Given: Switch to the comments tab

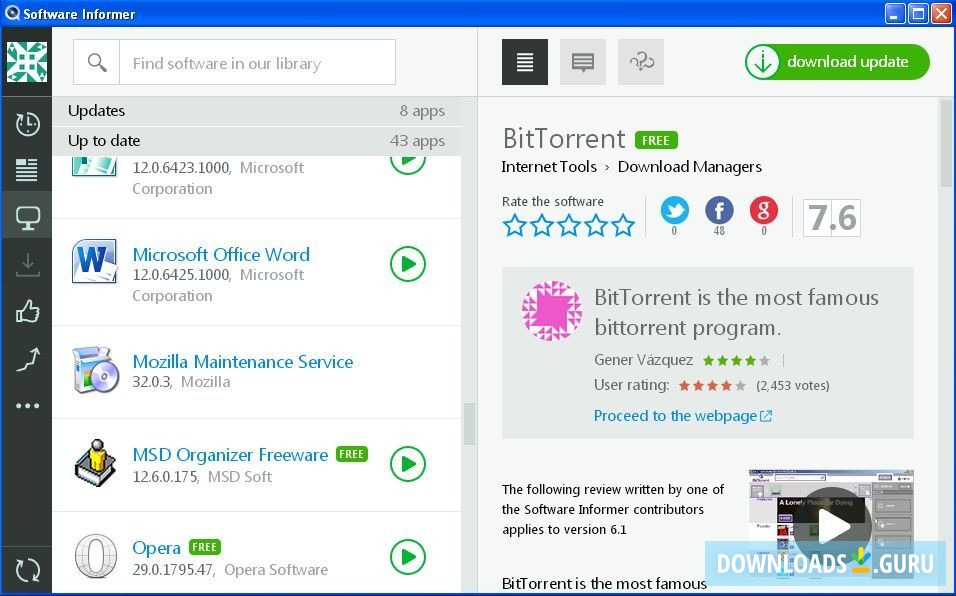Looking at the screenshot, I should 582,61.
